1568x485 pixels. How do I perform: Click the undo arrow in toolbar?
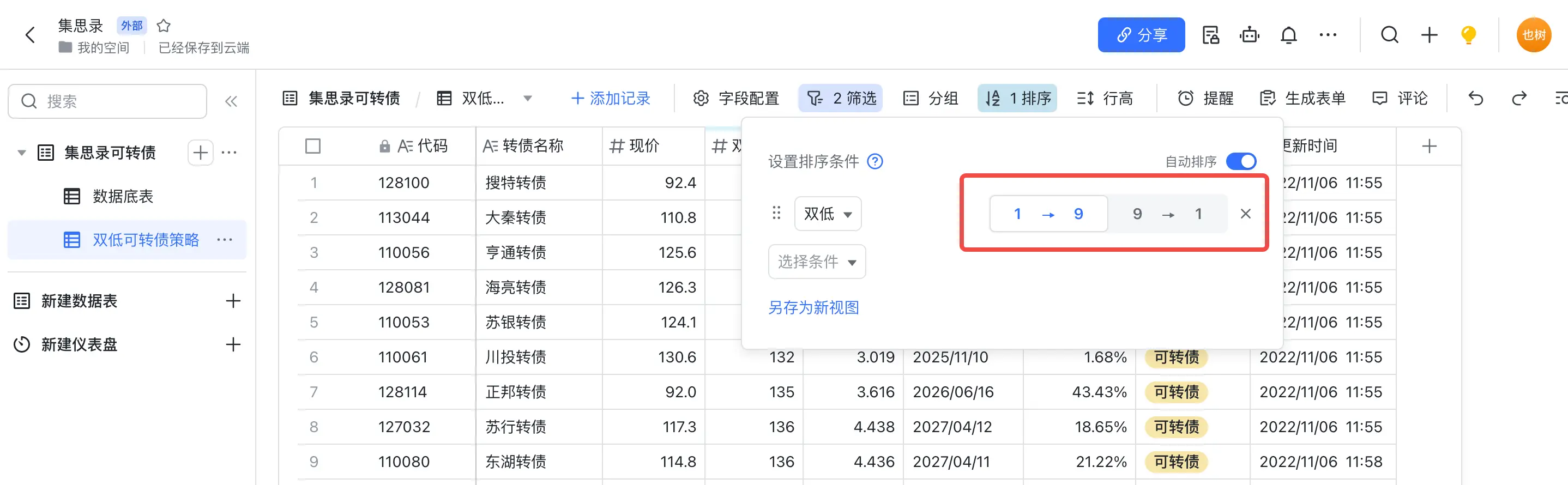tap(1475, 99)
